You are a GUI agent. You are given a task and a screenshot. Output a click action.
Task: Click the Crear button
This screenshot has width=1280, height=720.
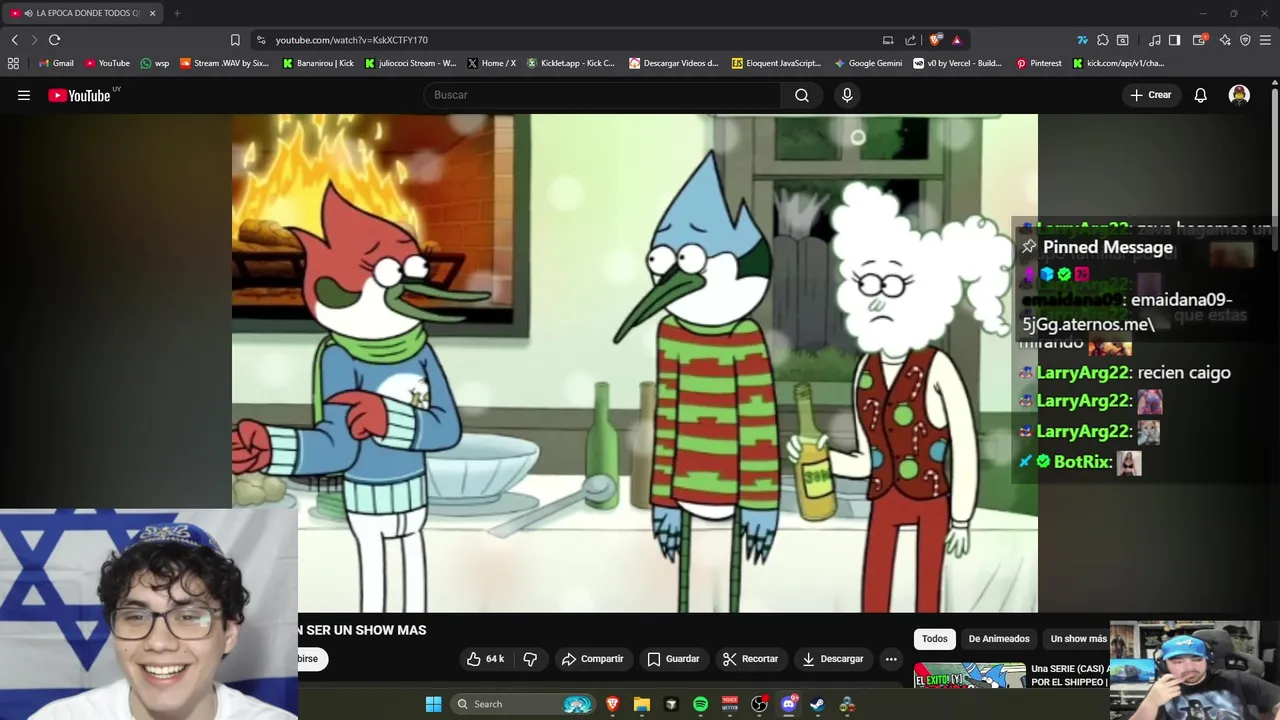(x=1150, y=95)
